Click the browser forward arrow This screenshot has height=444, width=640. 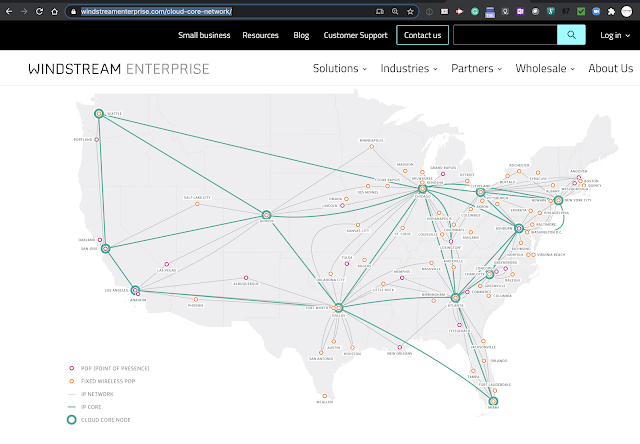[24, 11]
